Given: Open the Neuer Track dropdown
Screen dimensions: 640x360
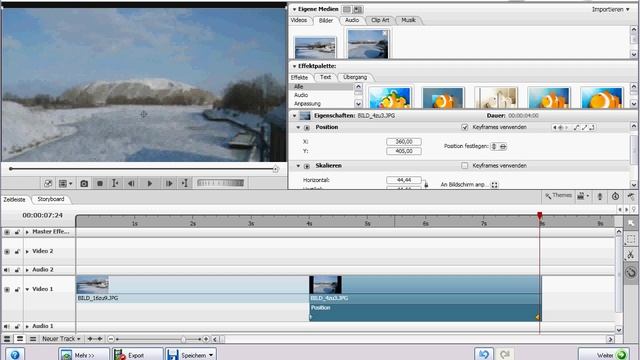Looking at the screenshot, I should click(x=61, y=339).
